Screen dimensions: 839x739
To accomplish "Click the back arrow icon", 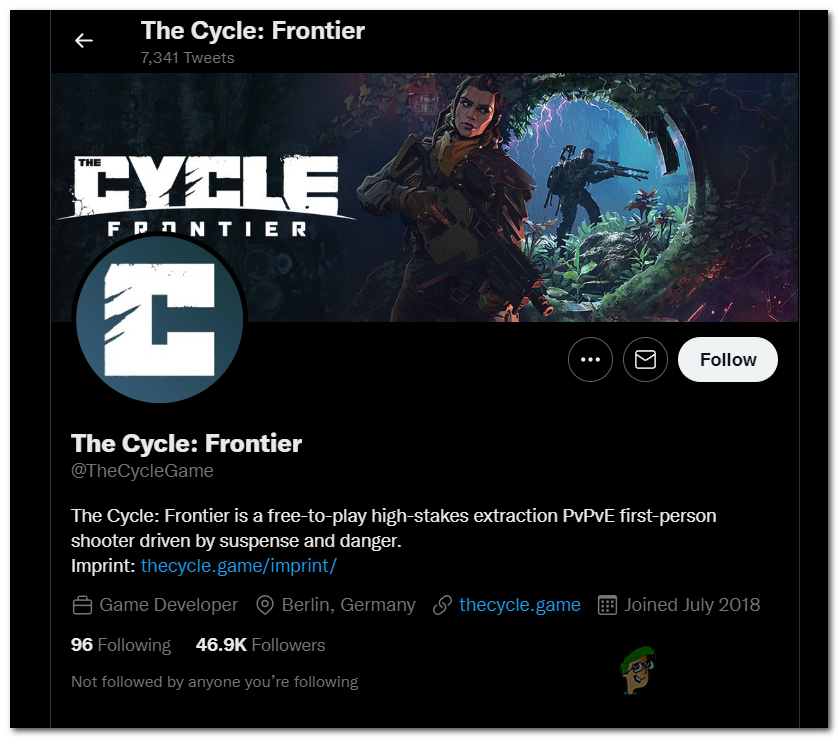I will [x=84, y=41].
